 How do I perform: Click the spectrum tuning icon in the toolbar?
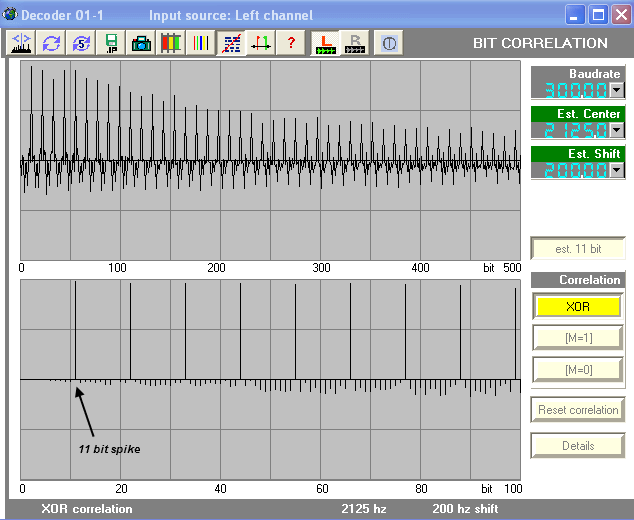click(22, 43)
